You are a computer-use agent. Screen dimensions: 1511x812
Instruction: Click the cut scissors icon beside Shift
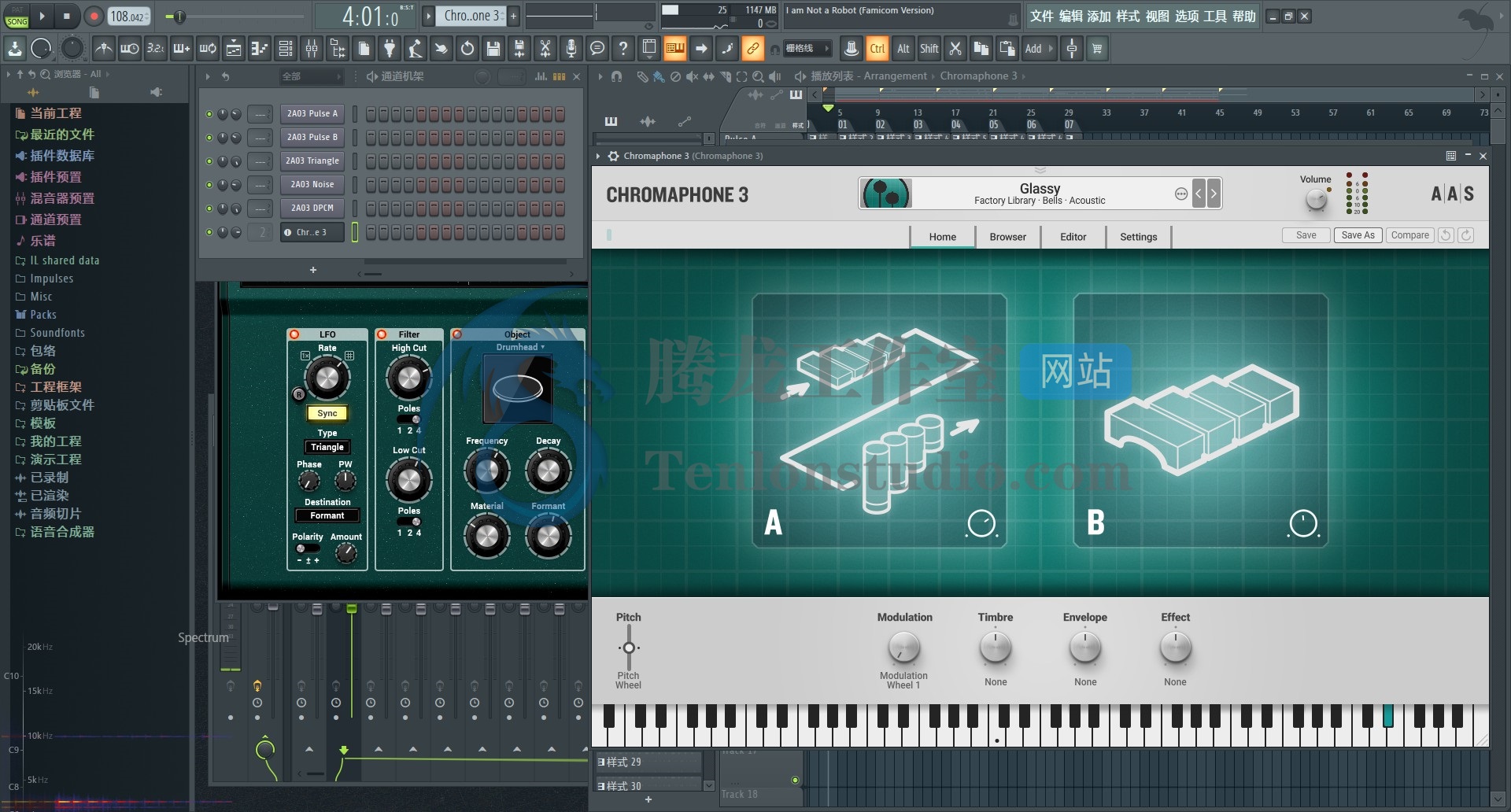coord(955,49)
